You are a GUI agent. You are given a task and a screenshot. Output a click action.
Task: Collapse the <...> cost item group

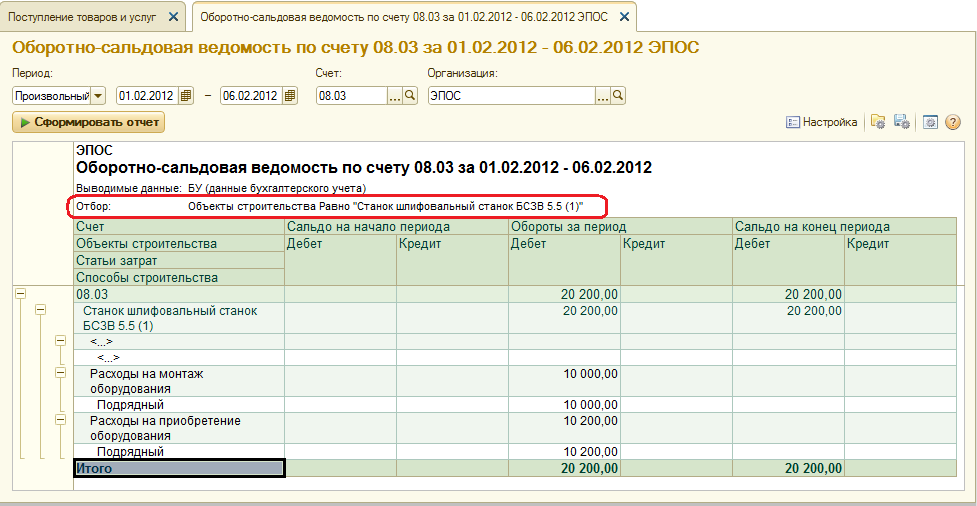coord(60,340)
